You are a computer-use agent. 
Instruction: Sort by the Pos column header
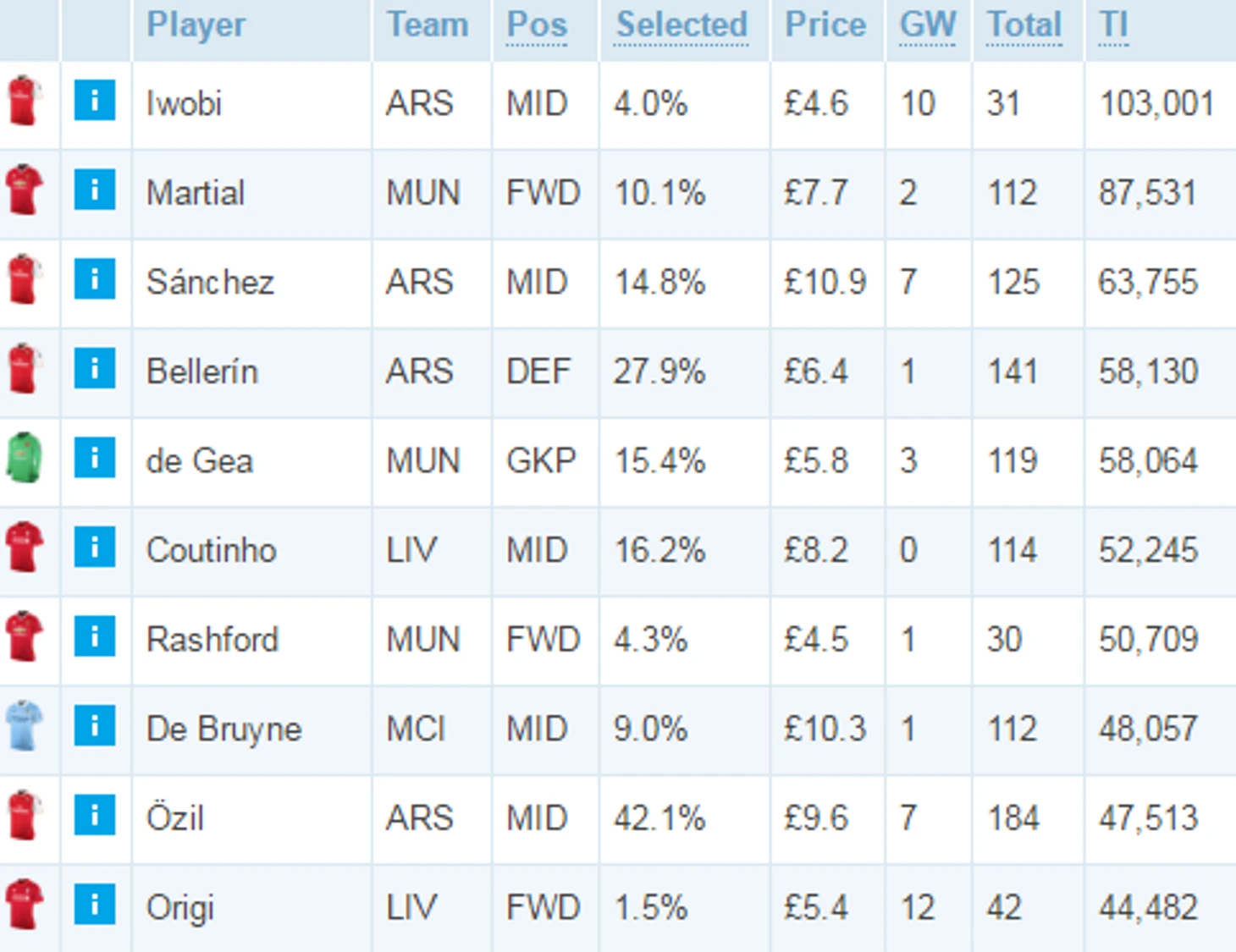pos(537,25)
